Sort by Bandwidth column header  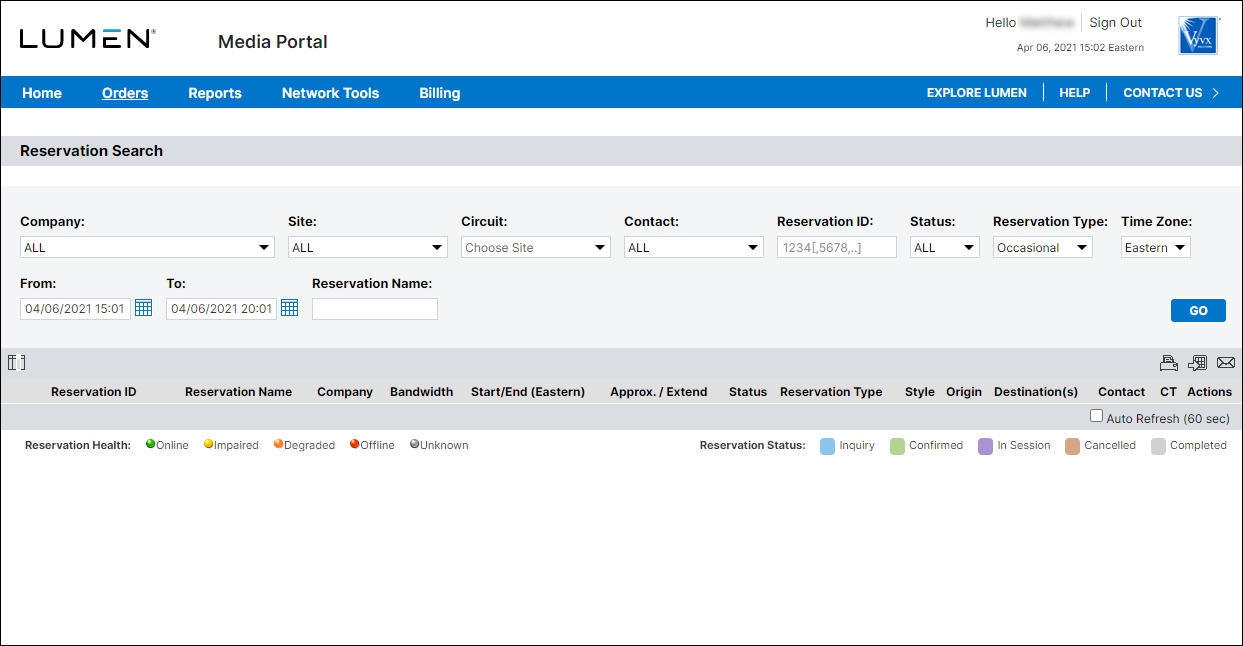(421, 392)
